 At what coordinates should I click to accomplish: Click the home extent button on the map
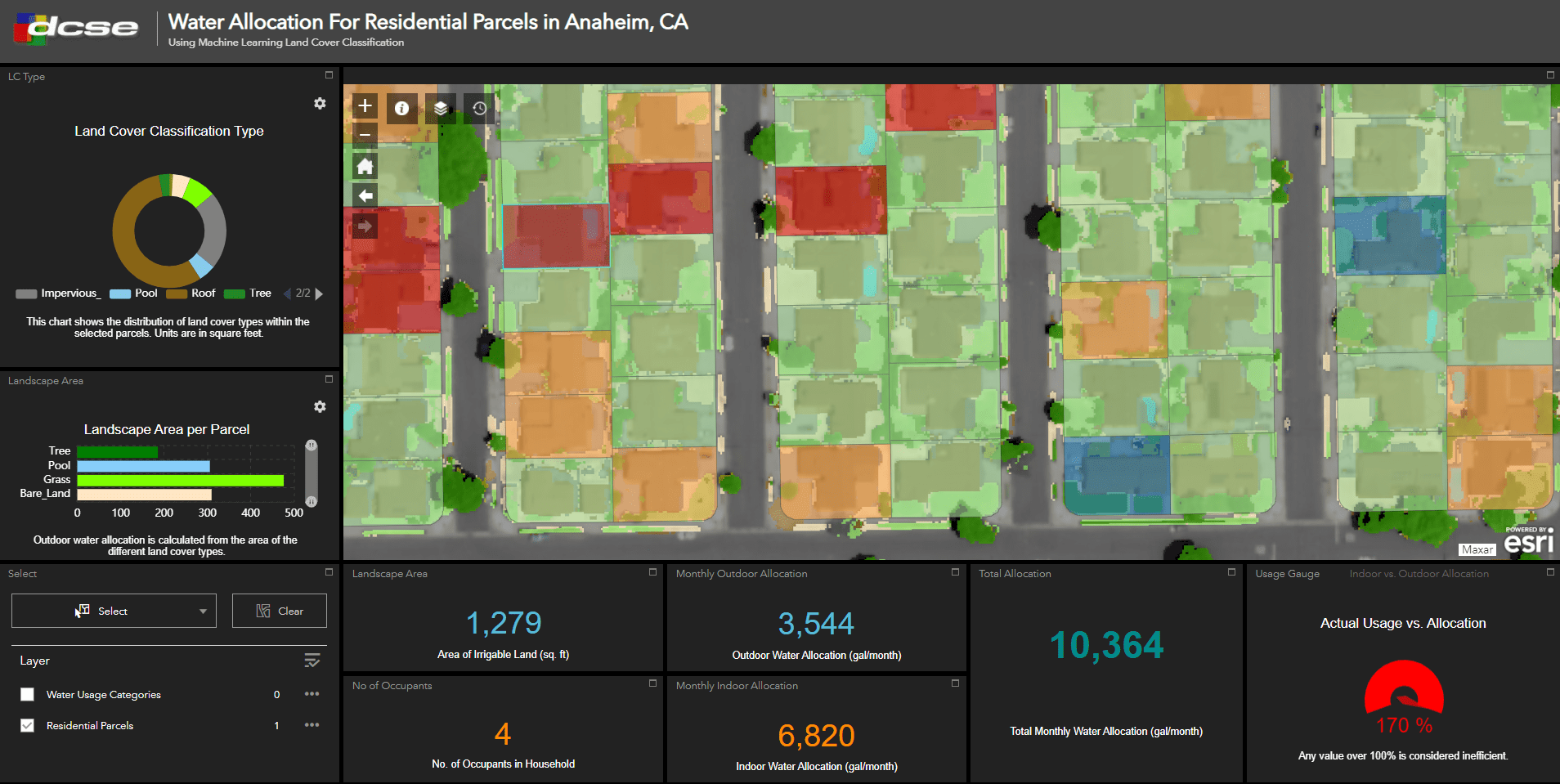(364, 165)
